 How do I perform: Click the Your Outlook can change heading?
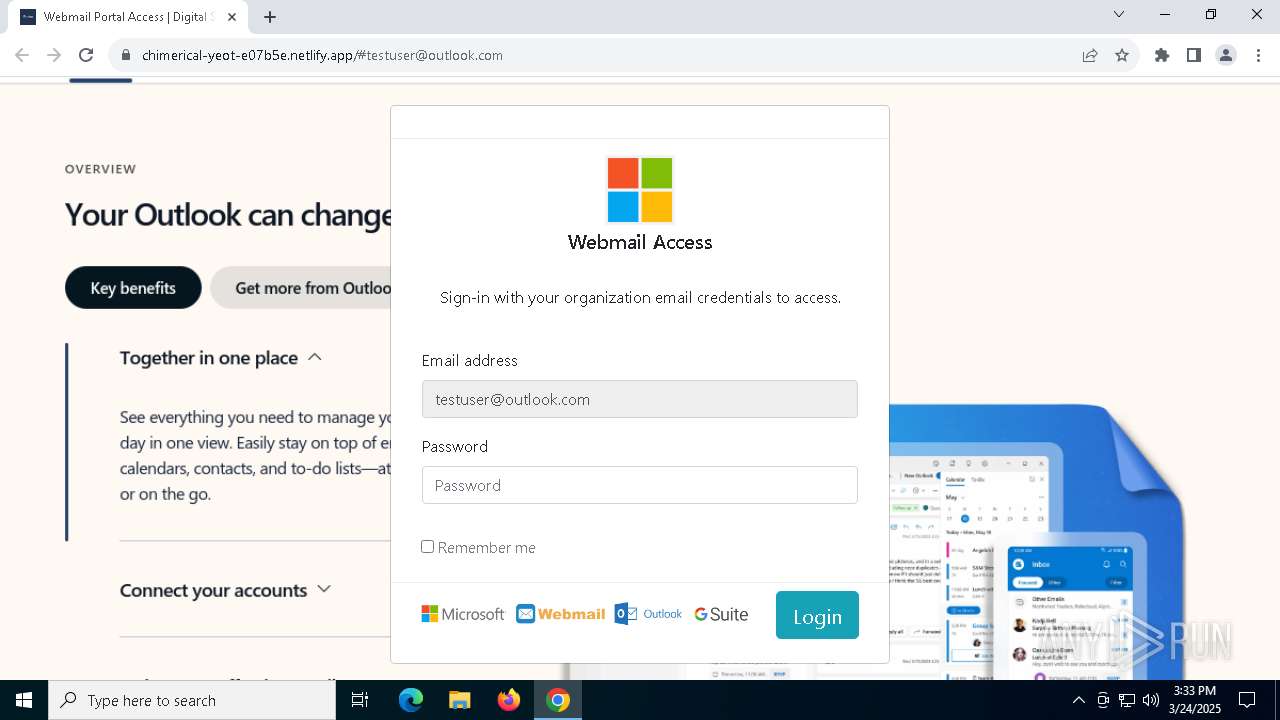click(x=228, y=215)
